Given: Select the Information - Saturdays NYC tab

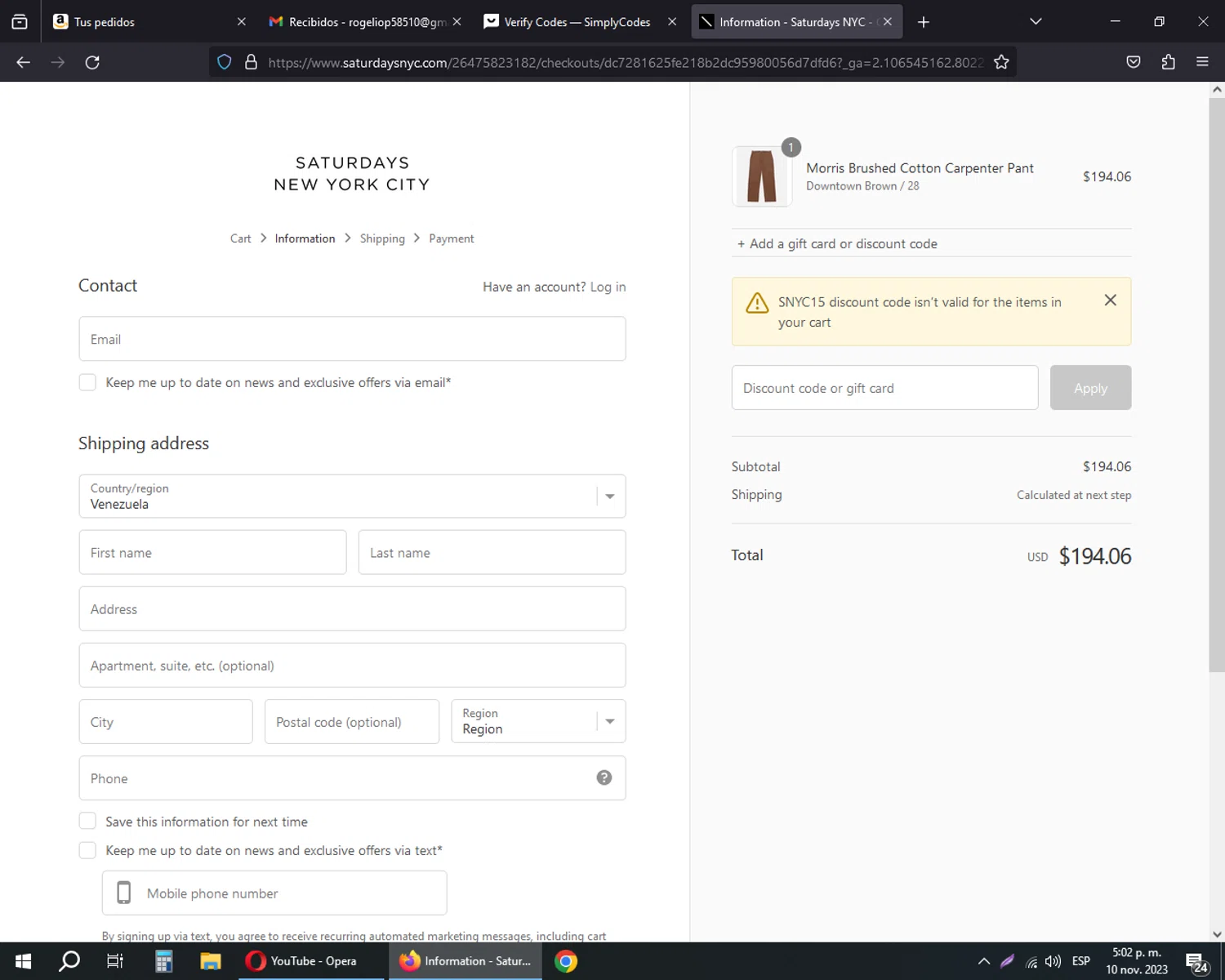Looking at the screenshot, I should (x=797, y=22).
